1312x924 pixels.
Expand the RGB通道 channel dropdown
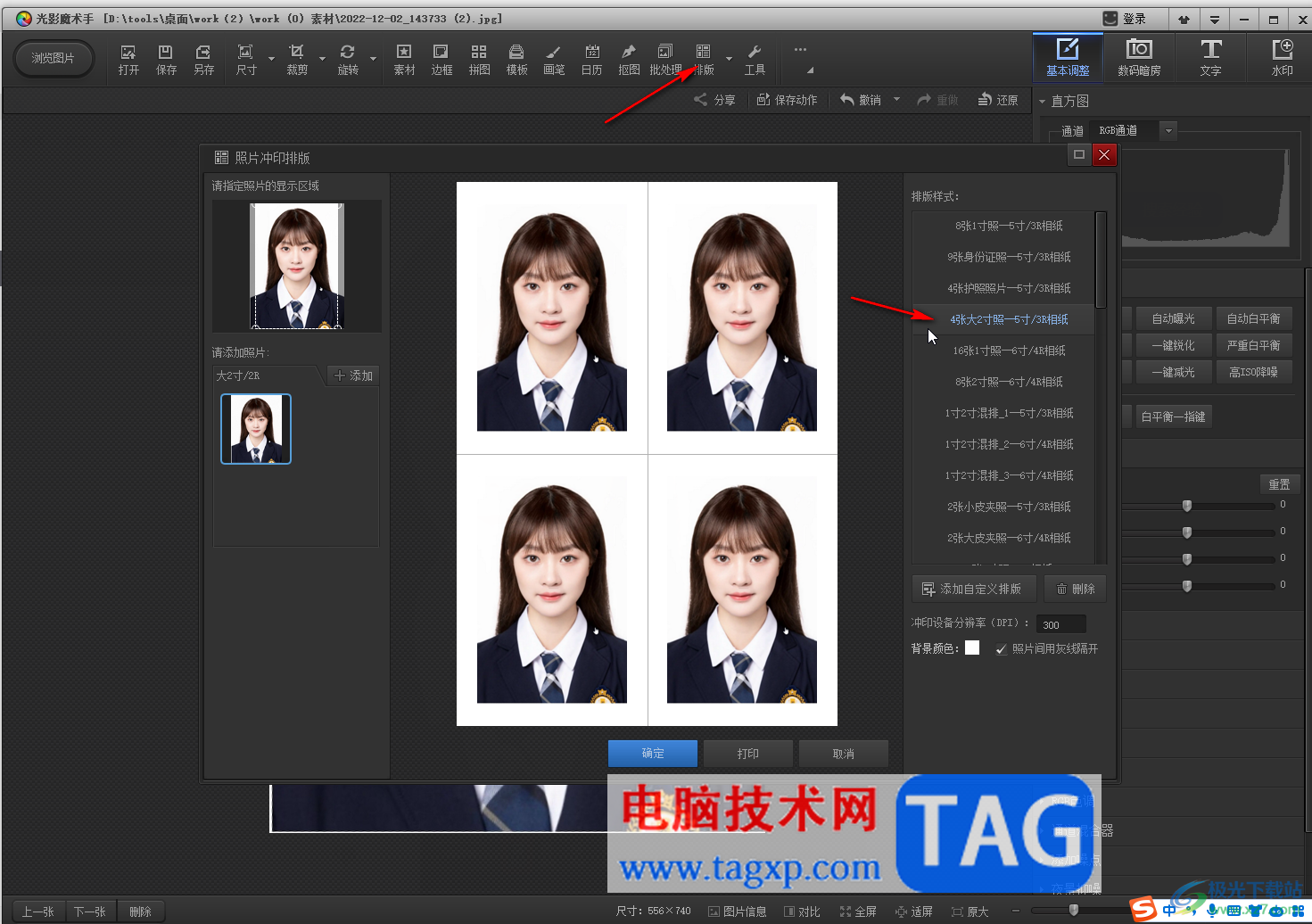point(1168,131)
